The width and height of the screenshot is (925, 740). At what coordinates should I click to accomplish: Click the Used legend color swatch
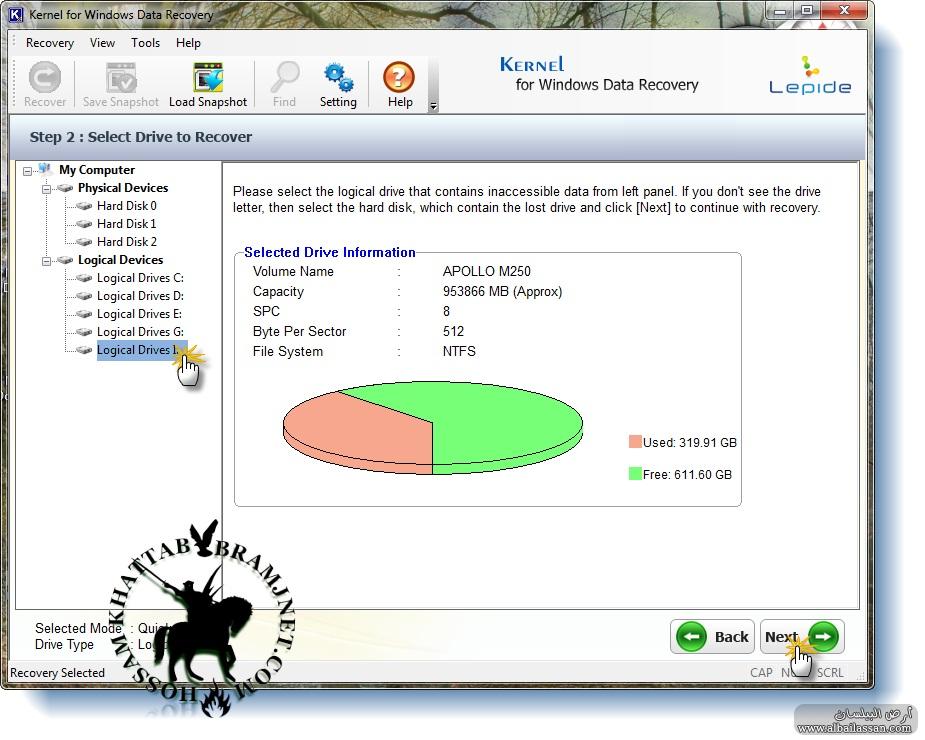point(635,441)
